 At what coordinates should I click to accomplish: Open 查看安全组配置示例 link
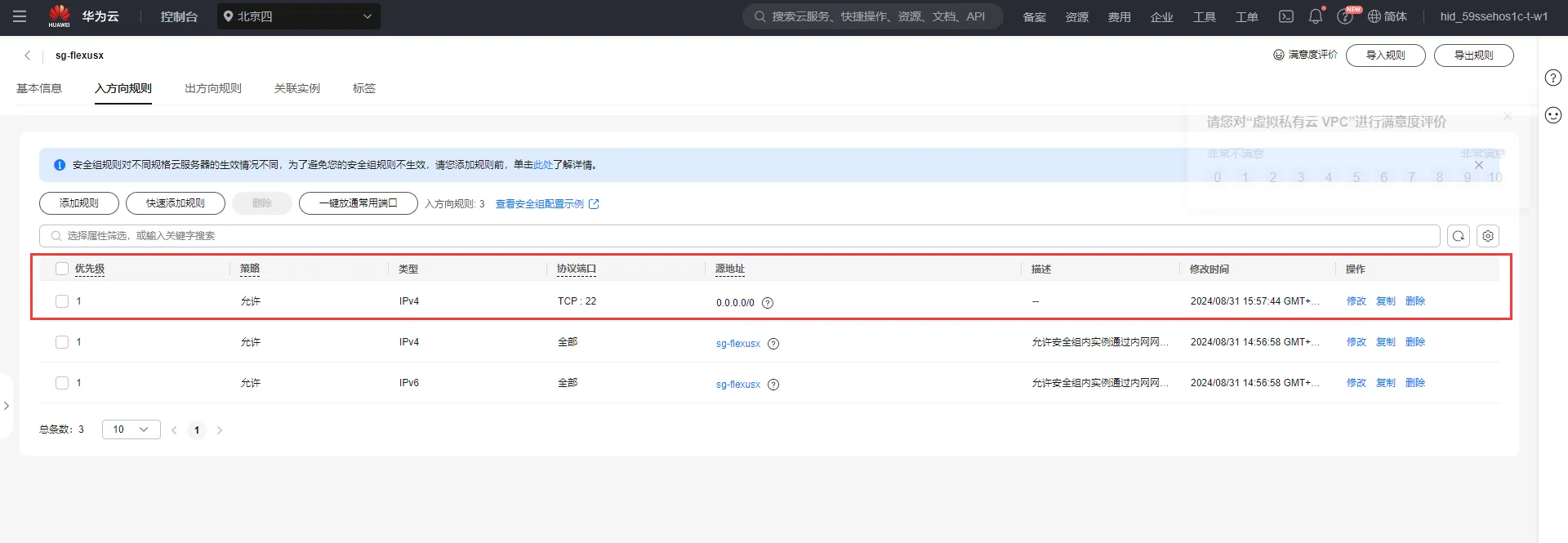(547, 204)
